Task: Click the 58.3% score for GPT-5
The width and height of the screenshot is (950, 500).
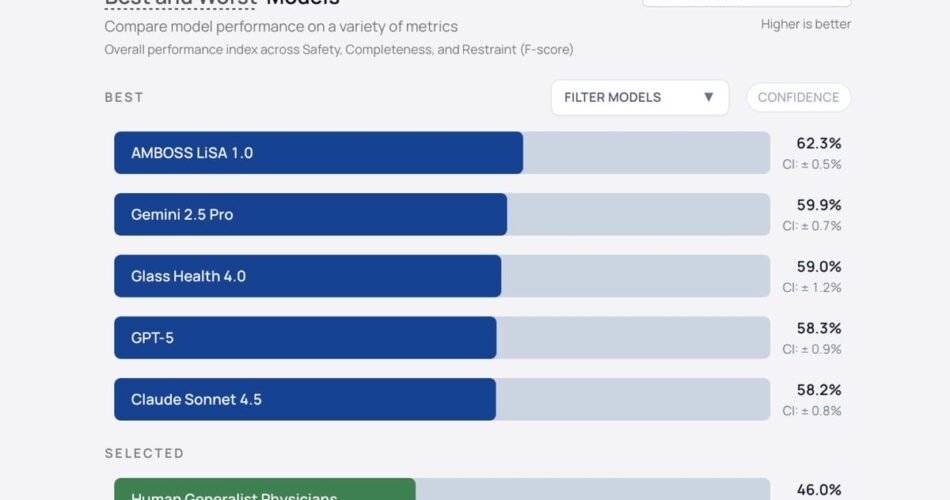Action: point(819,328)
